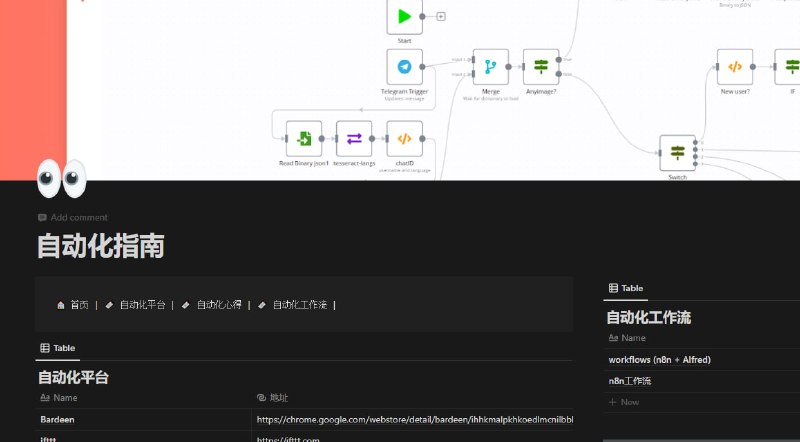This screenshot has width=800, height=442.
Task: Click the plus connector beside Start node
Action: [x=441, y=16]
